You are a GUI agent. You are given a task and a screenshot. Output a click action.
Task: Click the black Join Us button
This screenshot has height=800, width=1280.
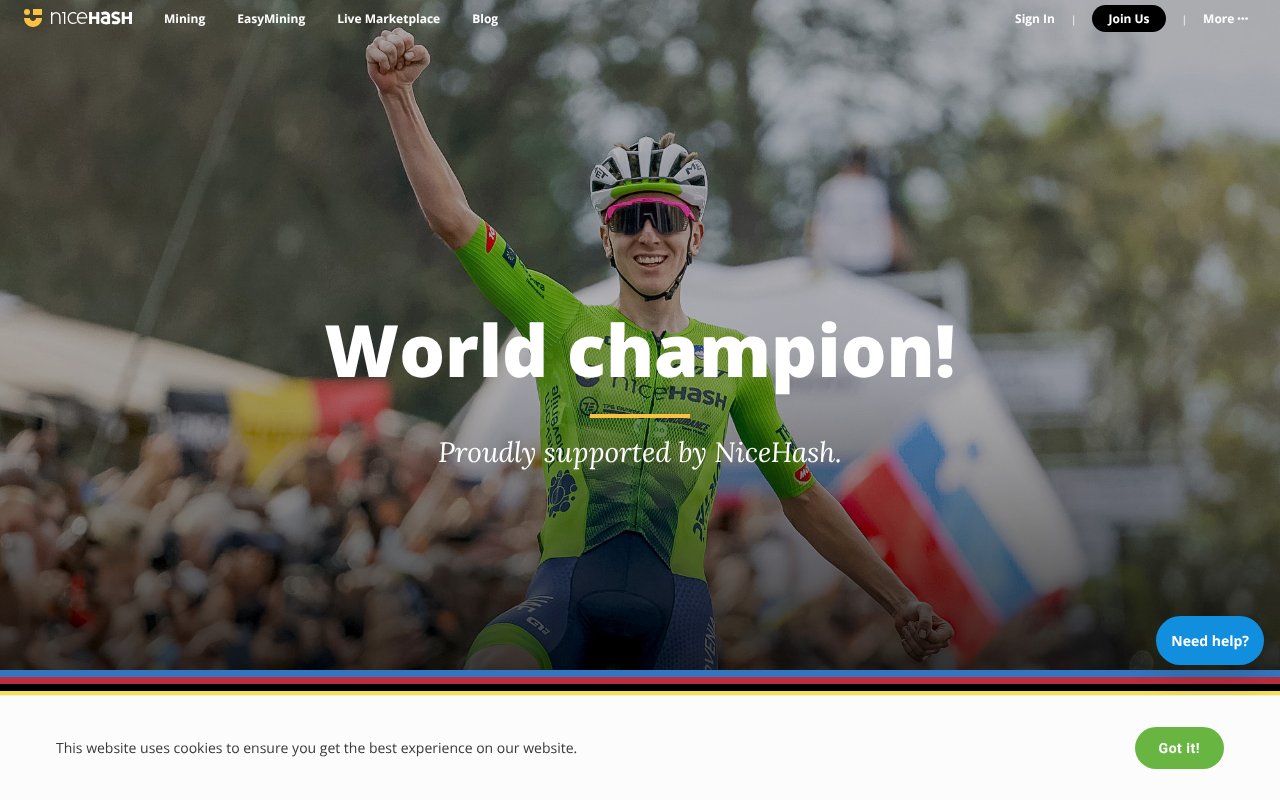(1129, 19)
